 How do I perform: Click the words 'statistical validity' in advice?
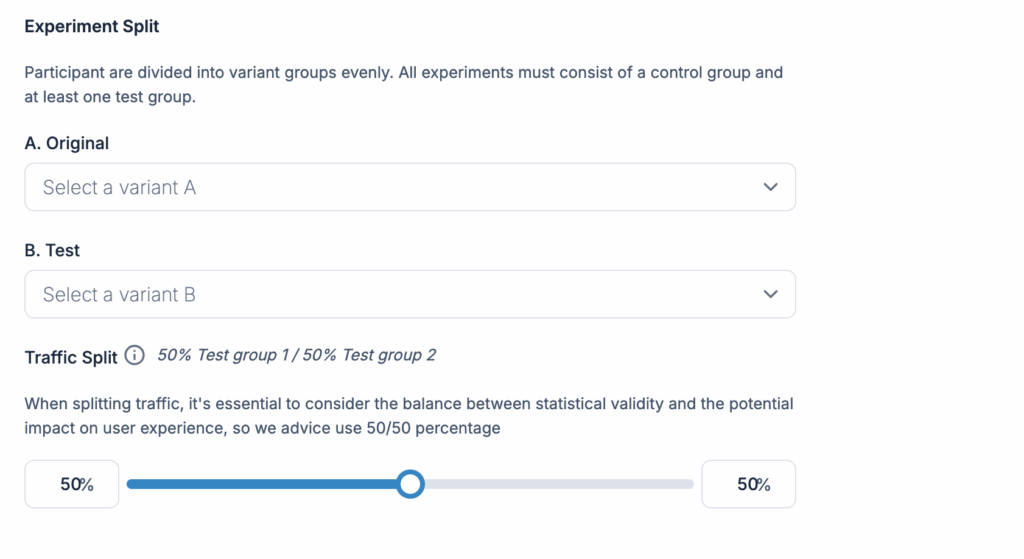[597, 404]
